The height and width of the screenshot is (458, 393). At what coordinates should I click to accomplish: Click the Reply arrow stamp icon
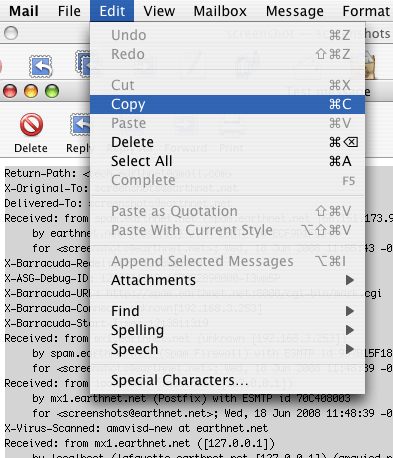(80, 124)
